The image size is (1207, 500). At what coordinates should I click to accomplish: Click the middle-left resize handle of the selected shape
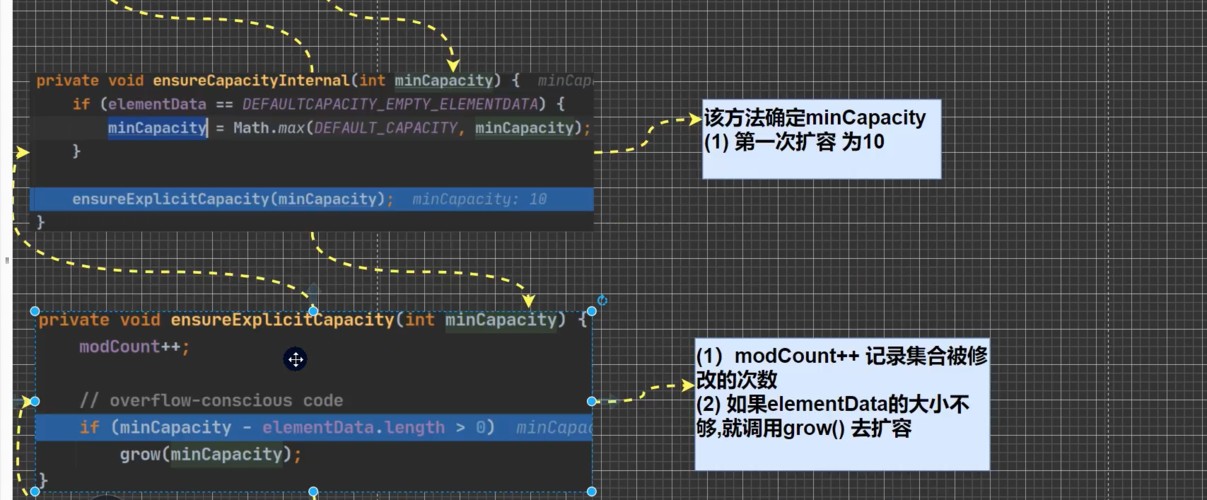click(x=35, y=401)
